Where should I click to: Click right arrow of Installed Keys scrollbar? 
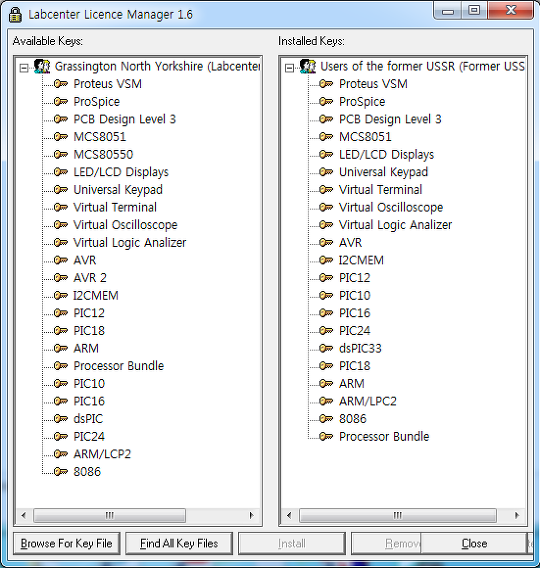517,515
